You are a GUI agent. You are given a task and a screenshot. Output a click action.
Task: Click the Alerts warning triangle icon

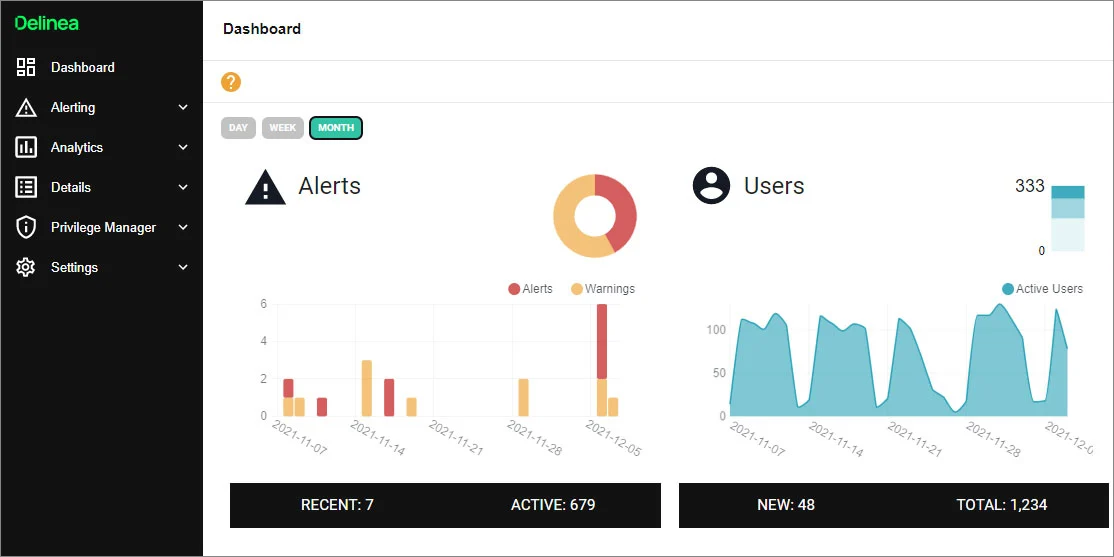click(x=265, y=188)
